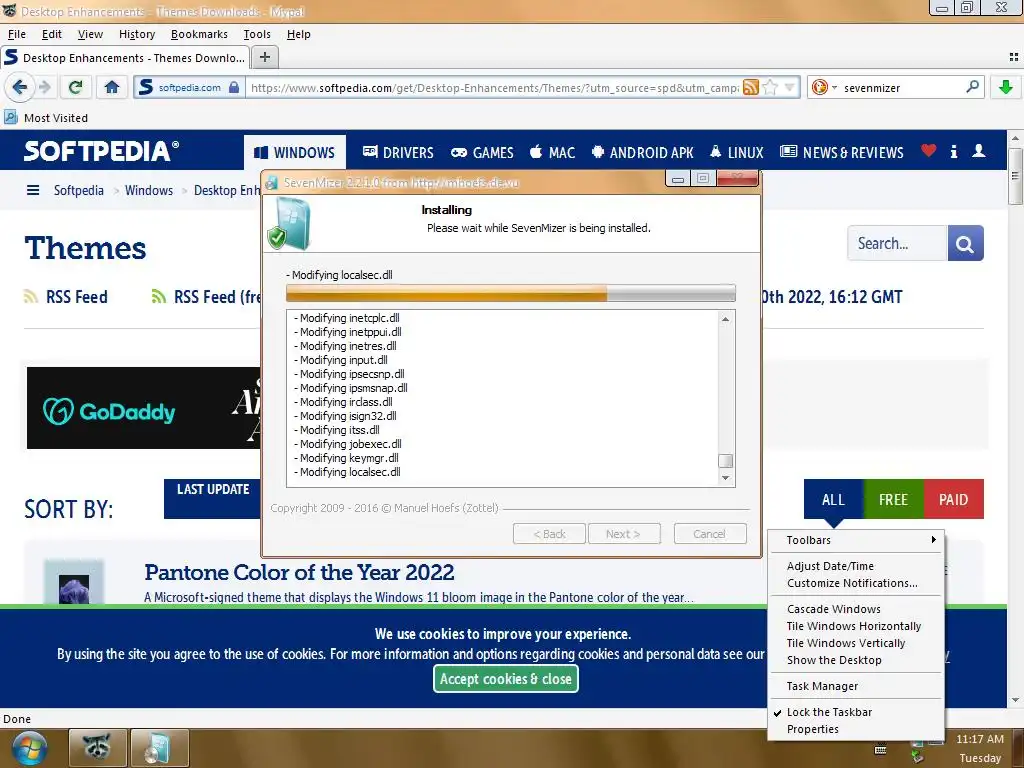Click the red heart favorites icon
1024x768 pixels.
(x=928, y=151)
